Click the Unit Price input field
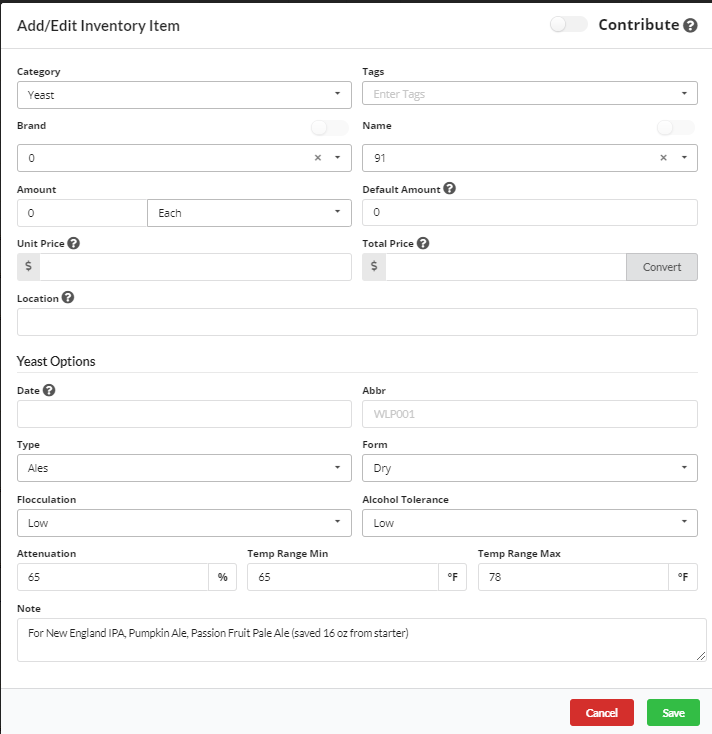The image size is (712, 734). pyautogui.click(x=196, y=267)
